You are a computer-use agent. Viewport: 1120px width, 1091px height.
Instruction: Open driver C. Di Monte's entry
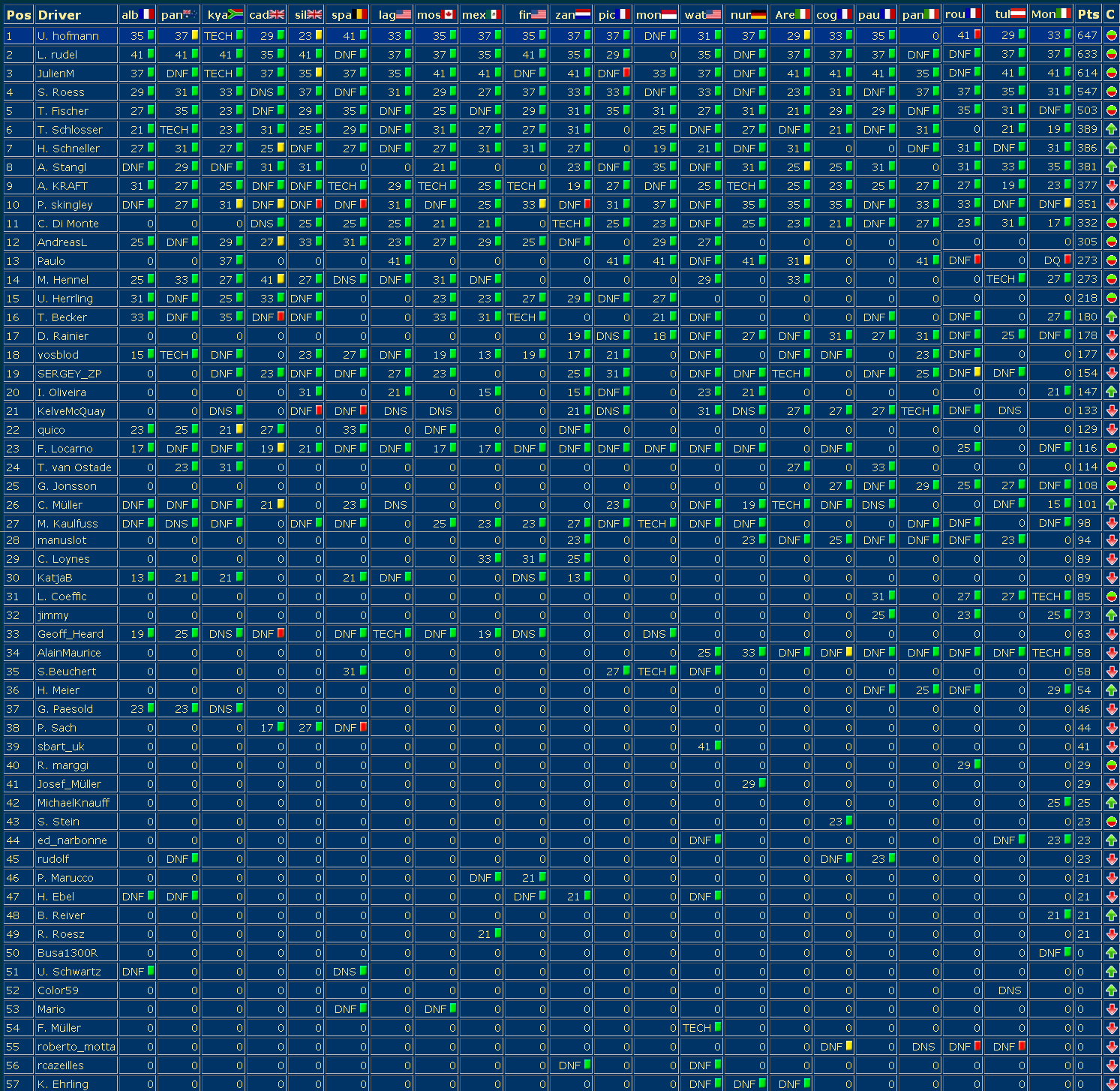pyautogui.click(x=68, y=224)
